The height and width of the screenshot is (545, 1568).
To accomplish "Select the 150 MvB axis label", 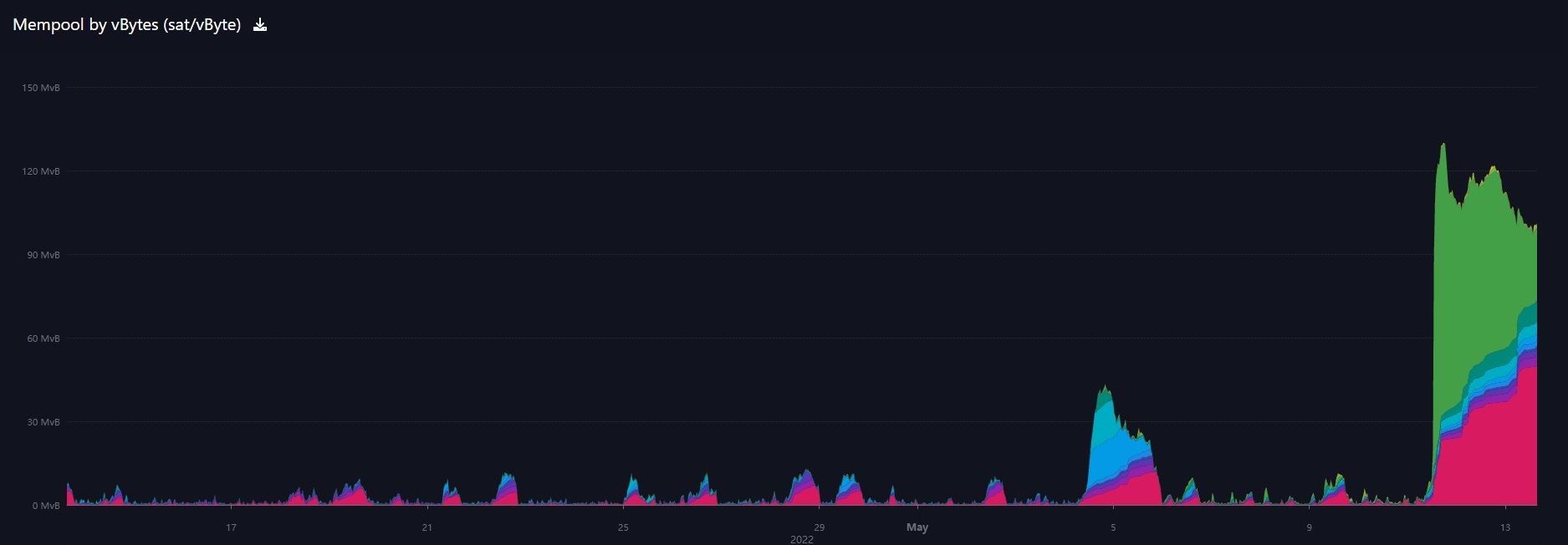I will [41, 88].
